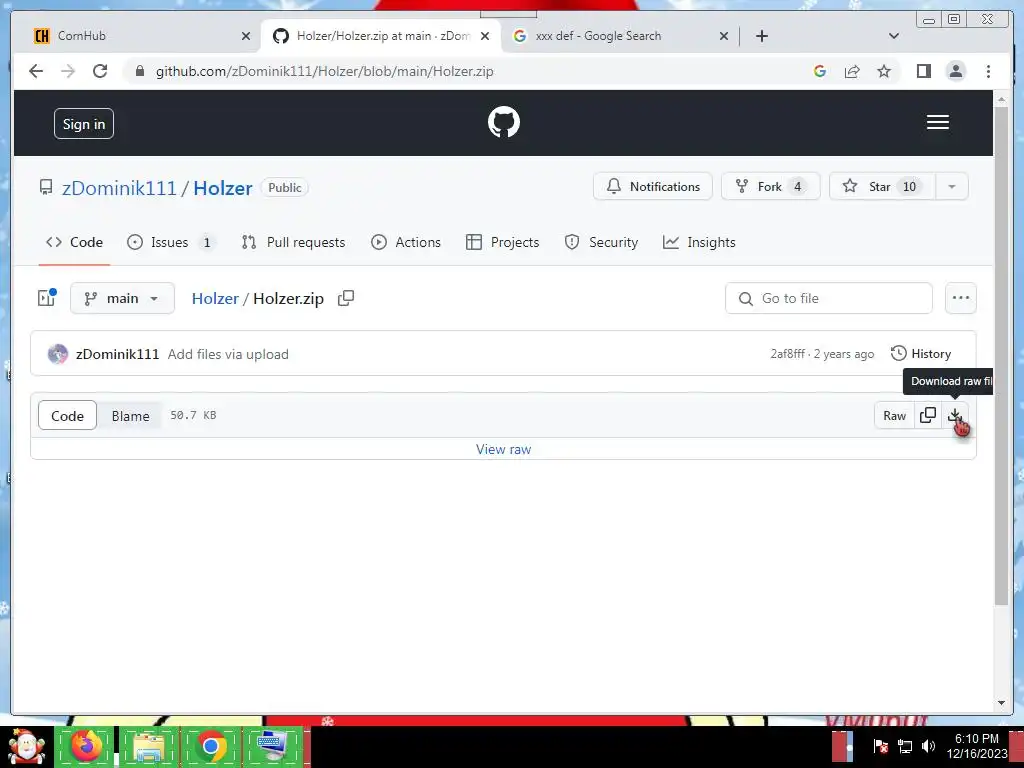1024x768 pixels.
Task: Open the Add files via upload commit
Action: [228, 354]
